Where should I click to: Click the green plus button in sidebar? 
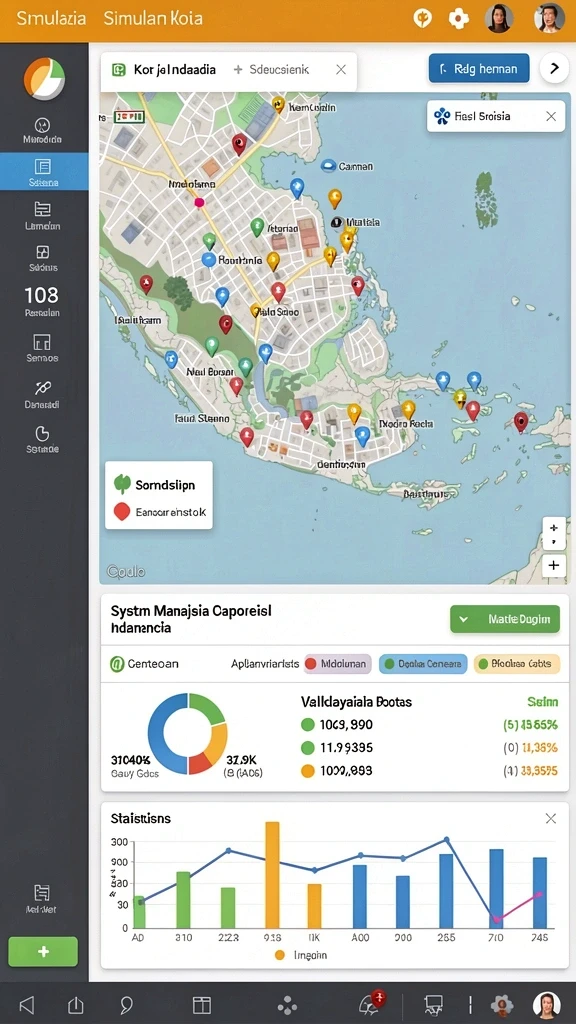coord(43,952)
